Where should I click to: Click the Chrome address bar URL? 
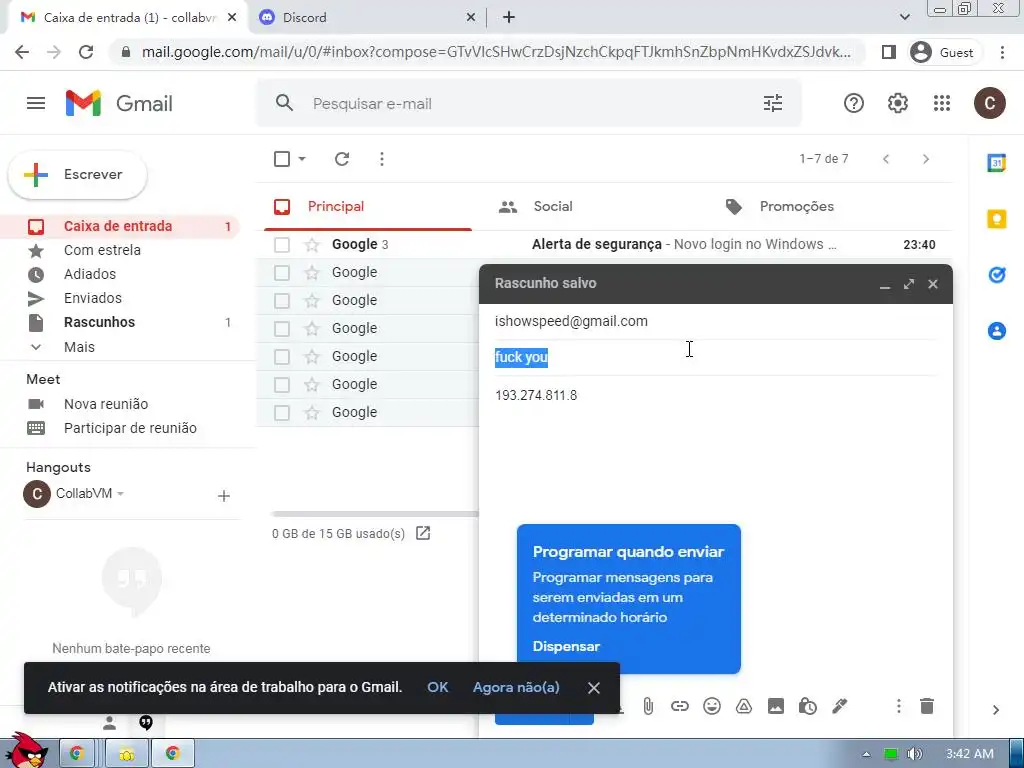click(496, 52)
